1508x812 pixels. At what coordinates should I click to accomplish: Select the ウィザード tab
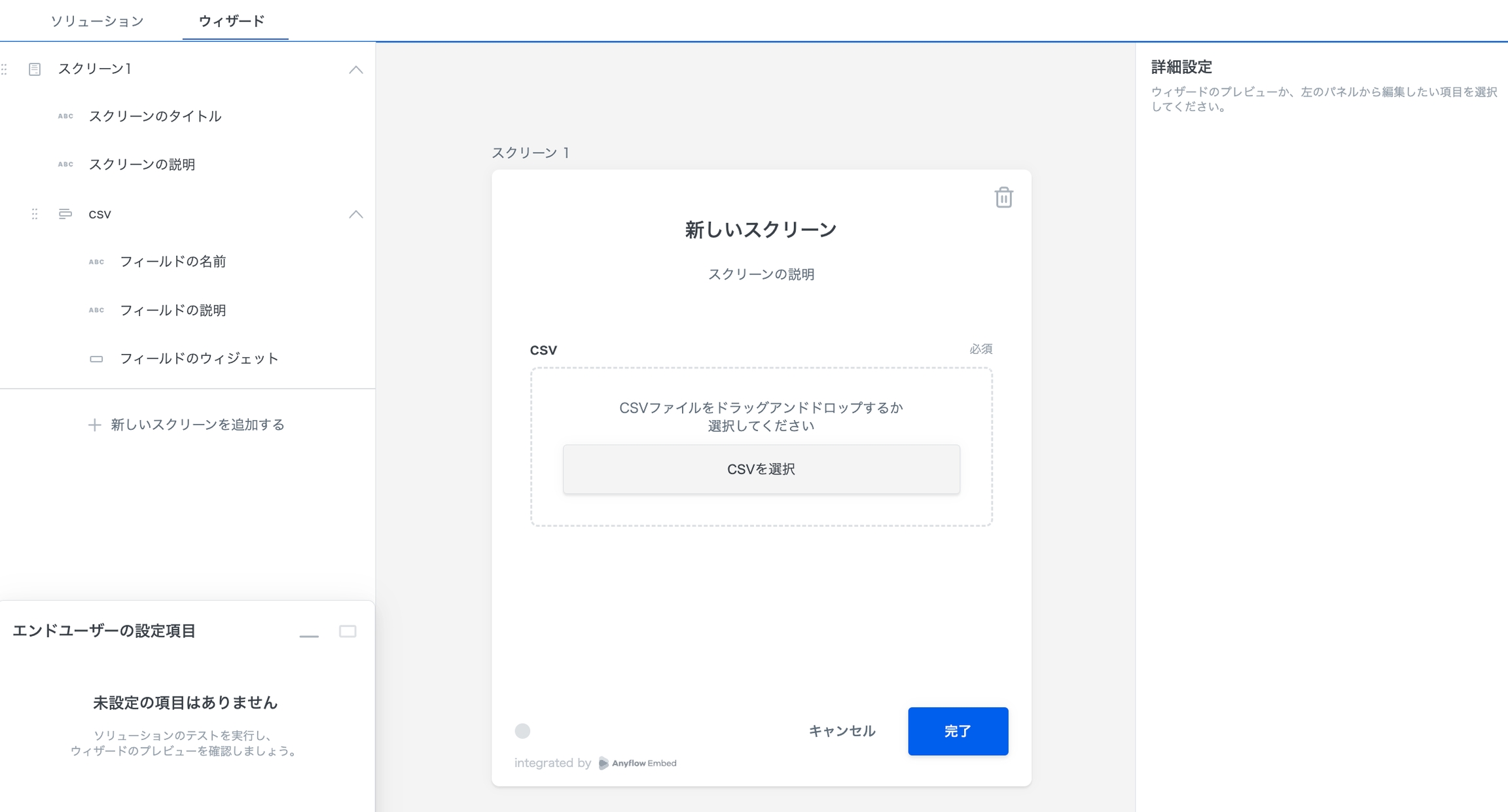point(232,21)
